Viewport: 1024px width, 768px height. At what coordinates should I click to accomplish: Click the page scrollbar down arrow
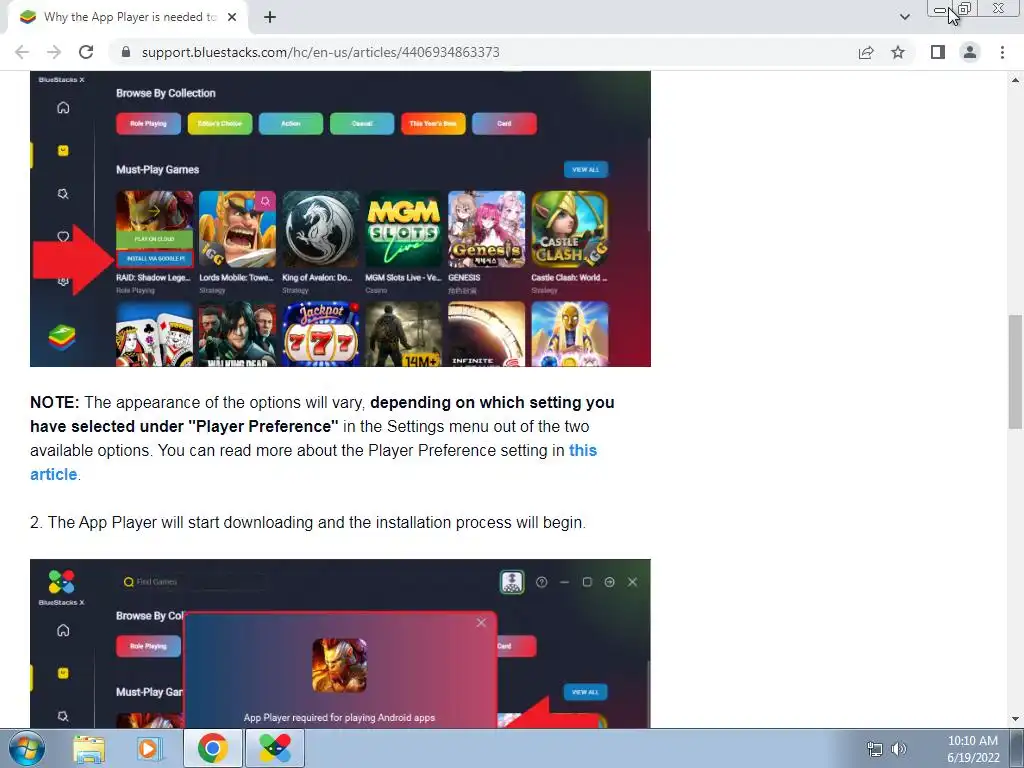[1015, 719]
